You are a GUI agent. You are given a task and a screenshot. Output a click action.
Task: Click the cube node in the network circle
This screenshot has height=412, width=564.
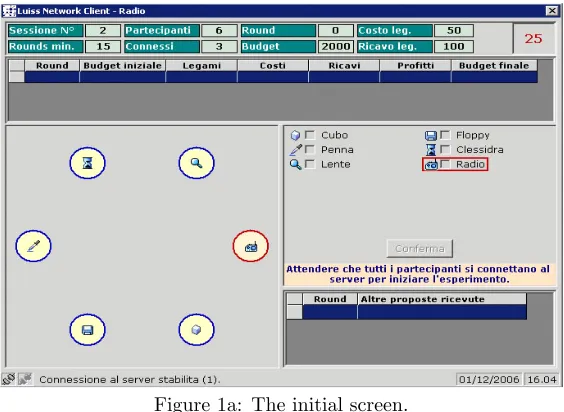(196, 330)
